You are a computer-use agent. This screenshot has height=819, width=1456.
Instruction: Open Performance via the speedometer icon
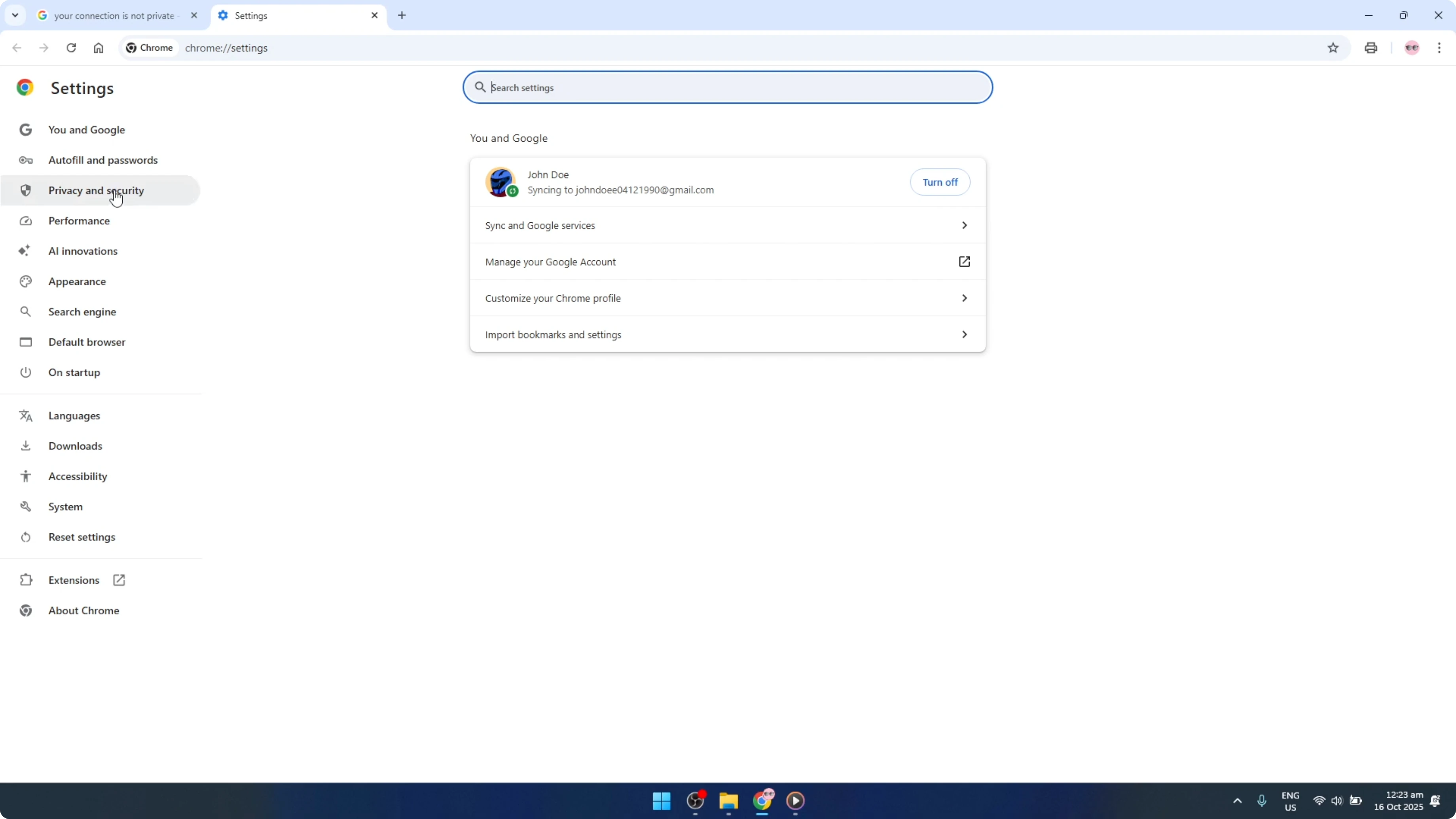[x=25, y=220]
